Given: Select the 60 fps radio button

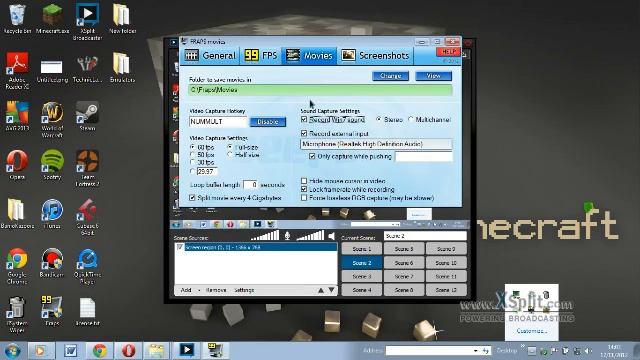Looking at the screenshot, I should [192, 147].
